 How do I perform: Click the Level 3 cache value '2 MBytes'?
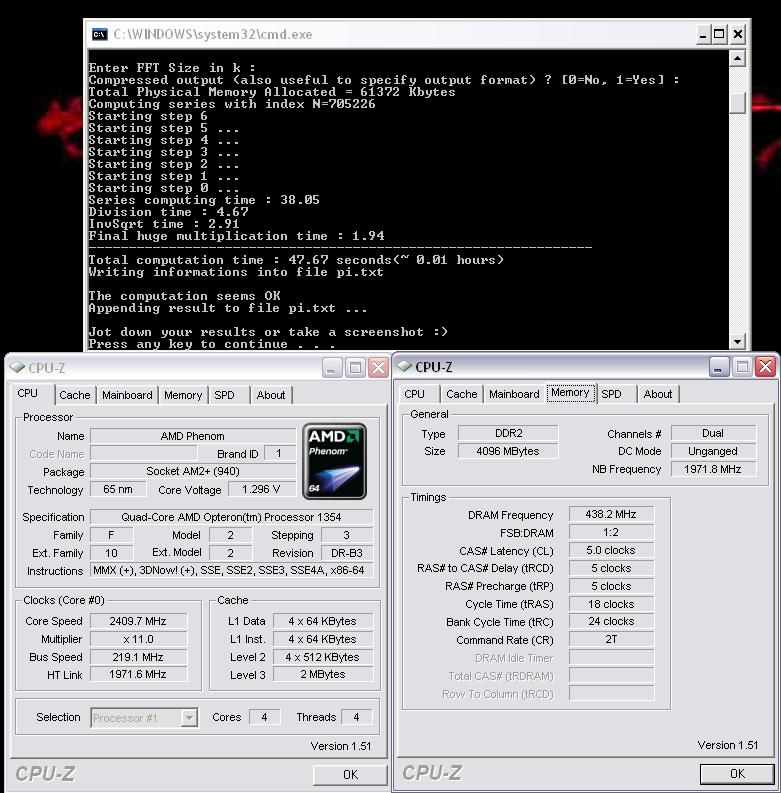323,674
